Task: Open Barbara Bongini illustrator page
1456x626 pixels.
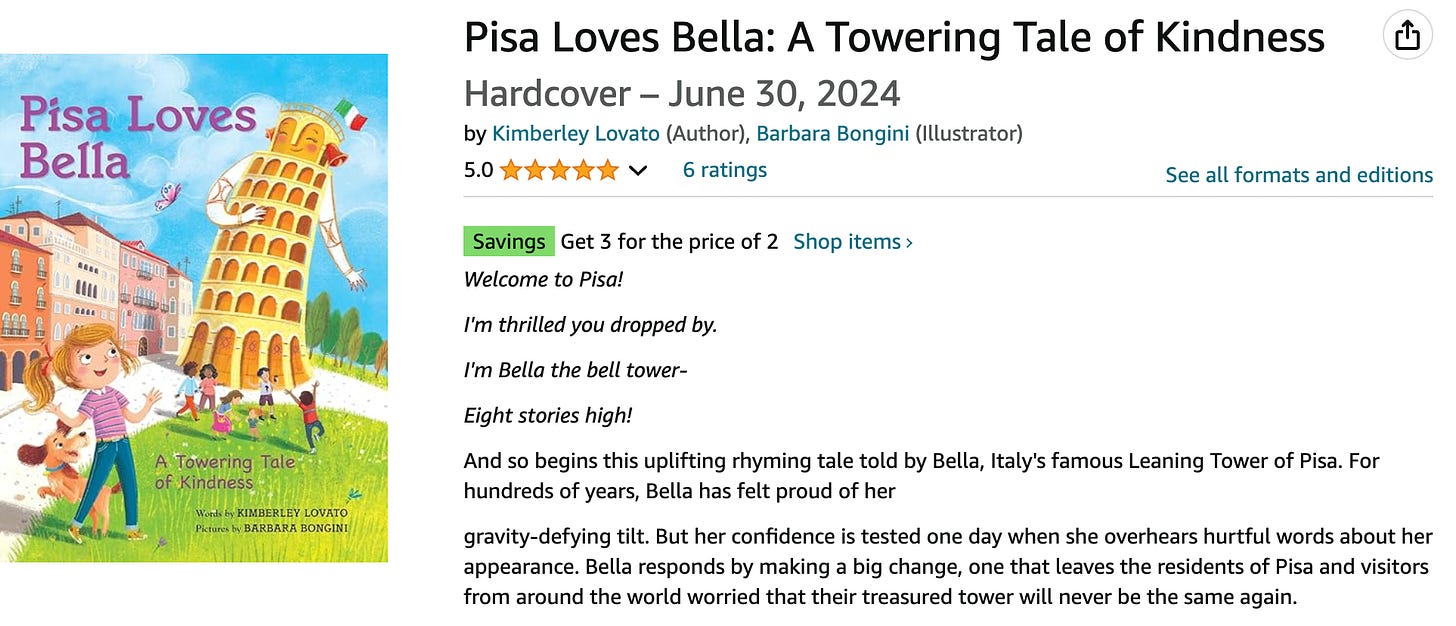Action: [833, 133]
